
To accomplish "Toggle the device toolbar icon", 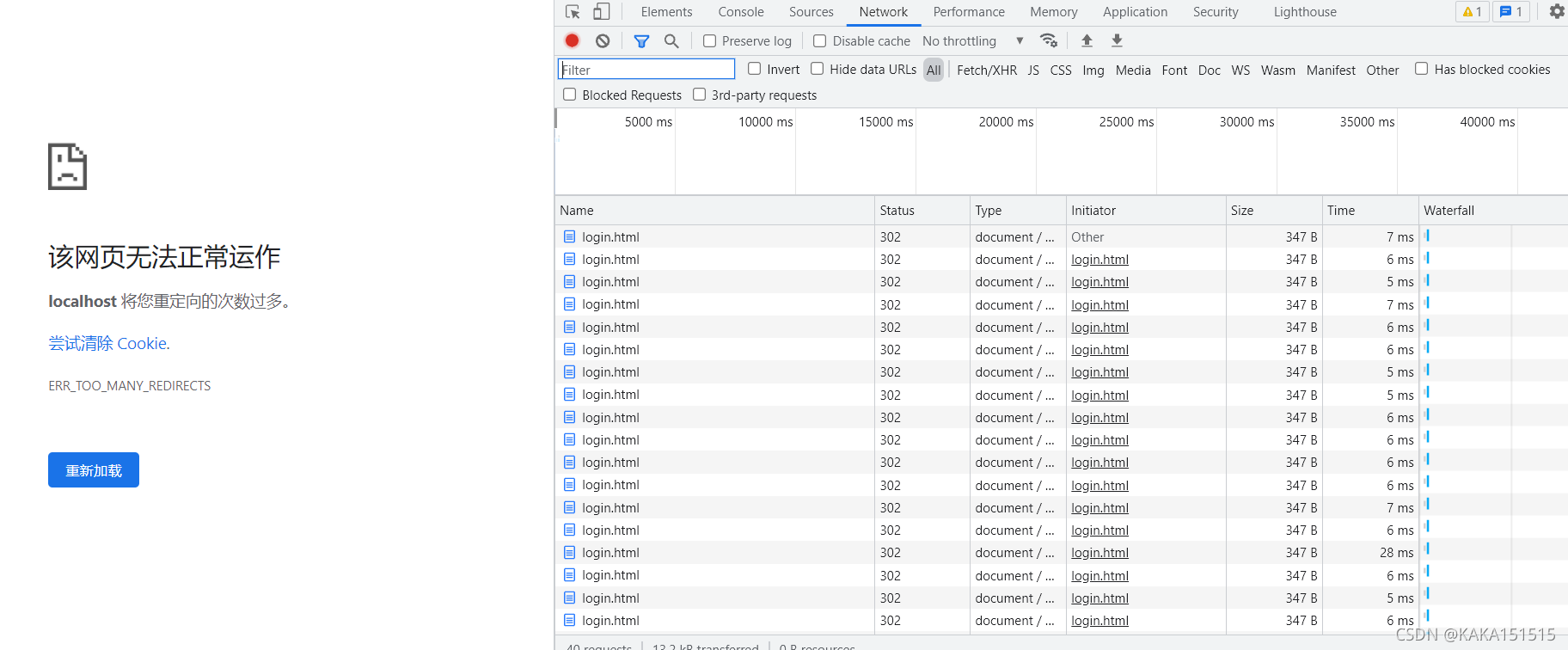I will (x=602, y=12).
